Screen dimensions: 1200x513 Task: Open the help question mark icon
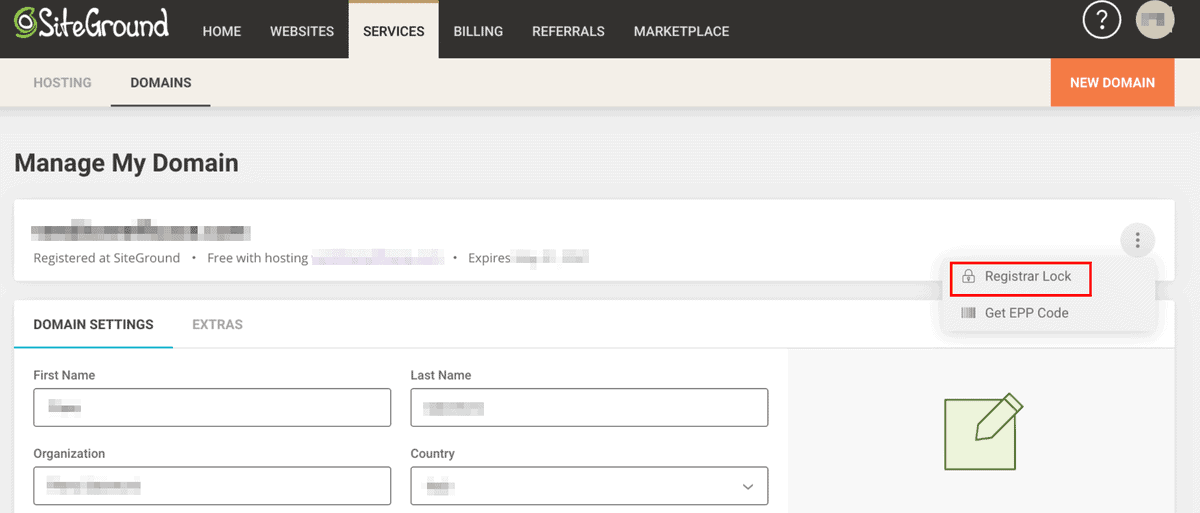click(1102, 21)
